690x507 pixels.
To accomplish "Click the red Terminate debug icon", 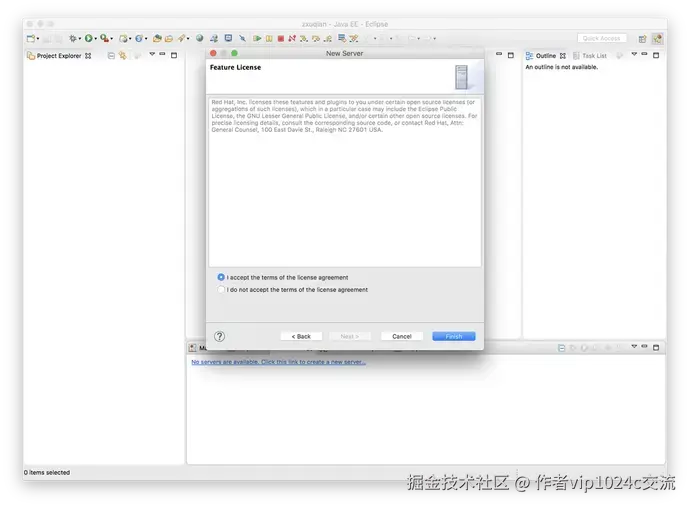I will [x=281, y=39].
